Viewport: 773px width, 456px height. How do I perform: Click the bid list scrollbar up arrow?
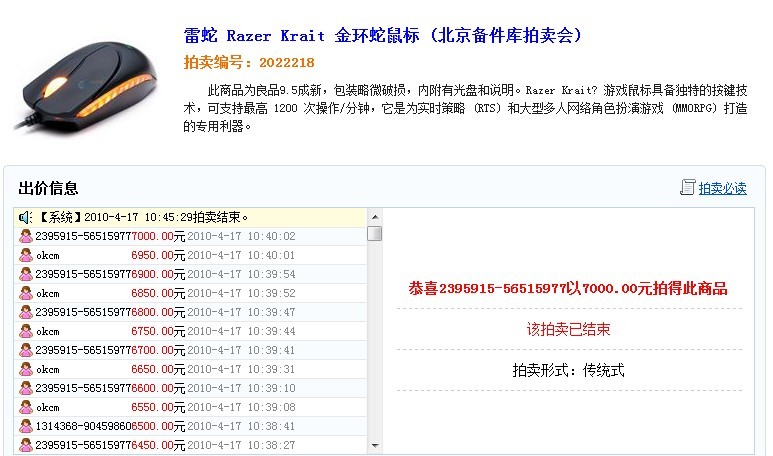(375, 217)
